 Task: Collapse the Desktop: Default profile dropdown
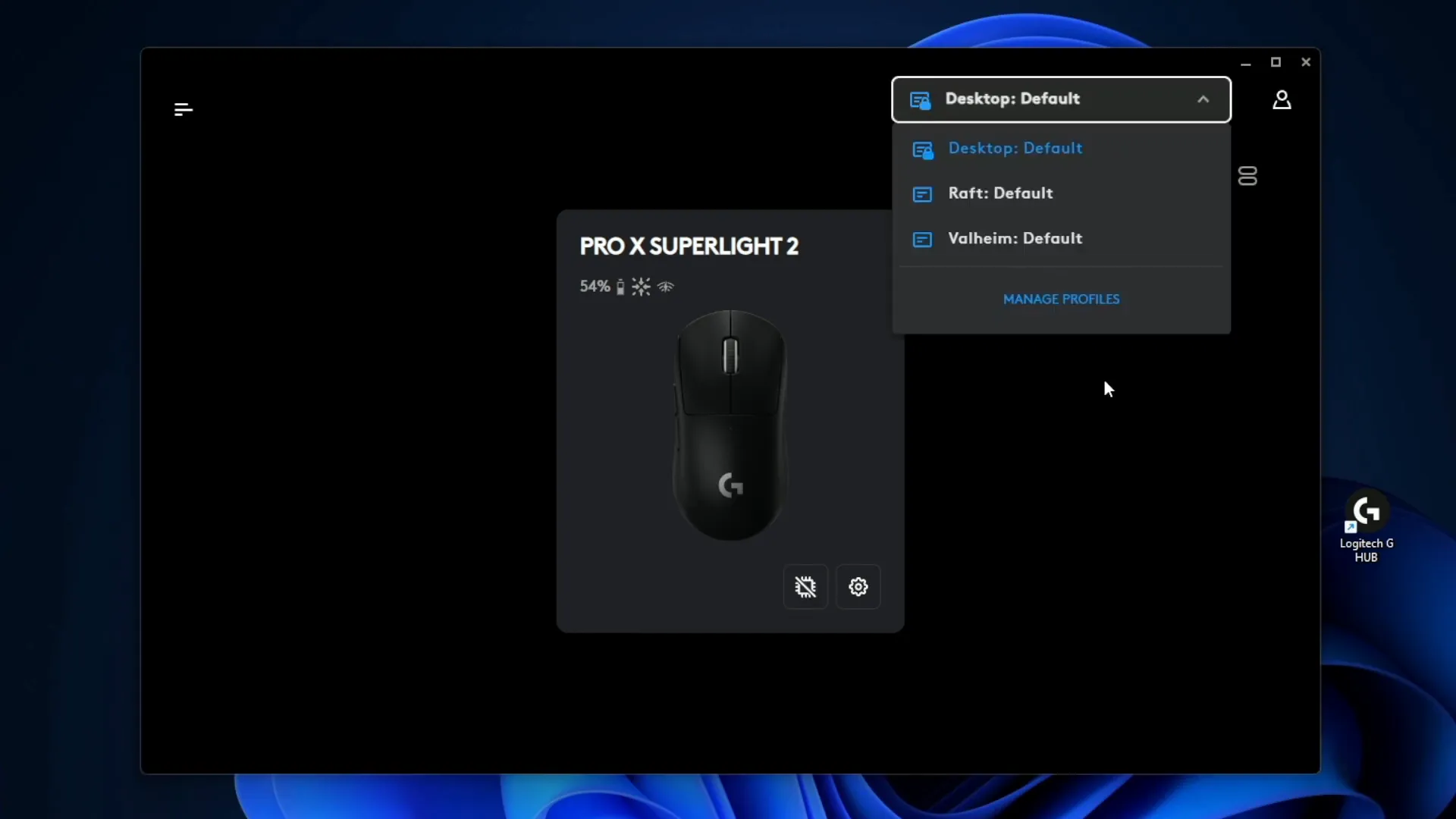coord(1203,99)
